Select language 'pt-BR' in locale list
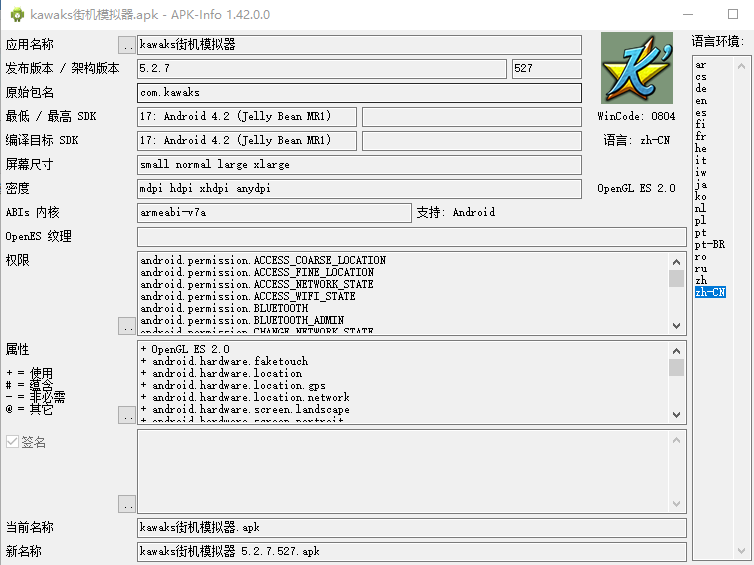This screenshot has width=754, height=565. [710, 244]
